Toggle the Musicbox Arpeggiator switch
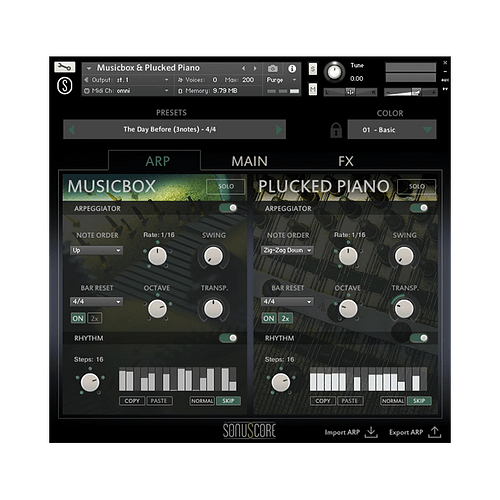The height and width of the screenshot is (500, 500). pos(228,208)
